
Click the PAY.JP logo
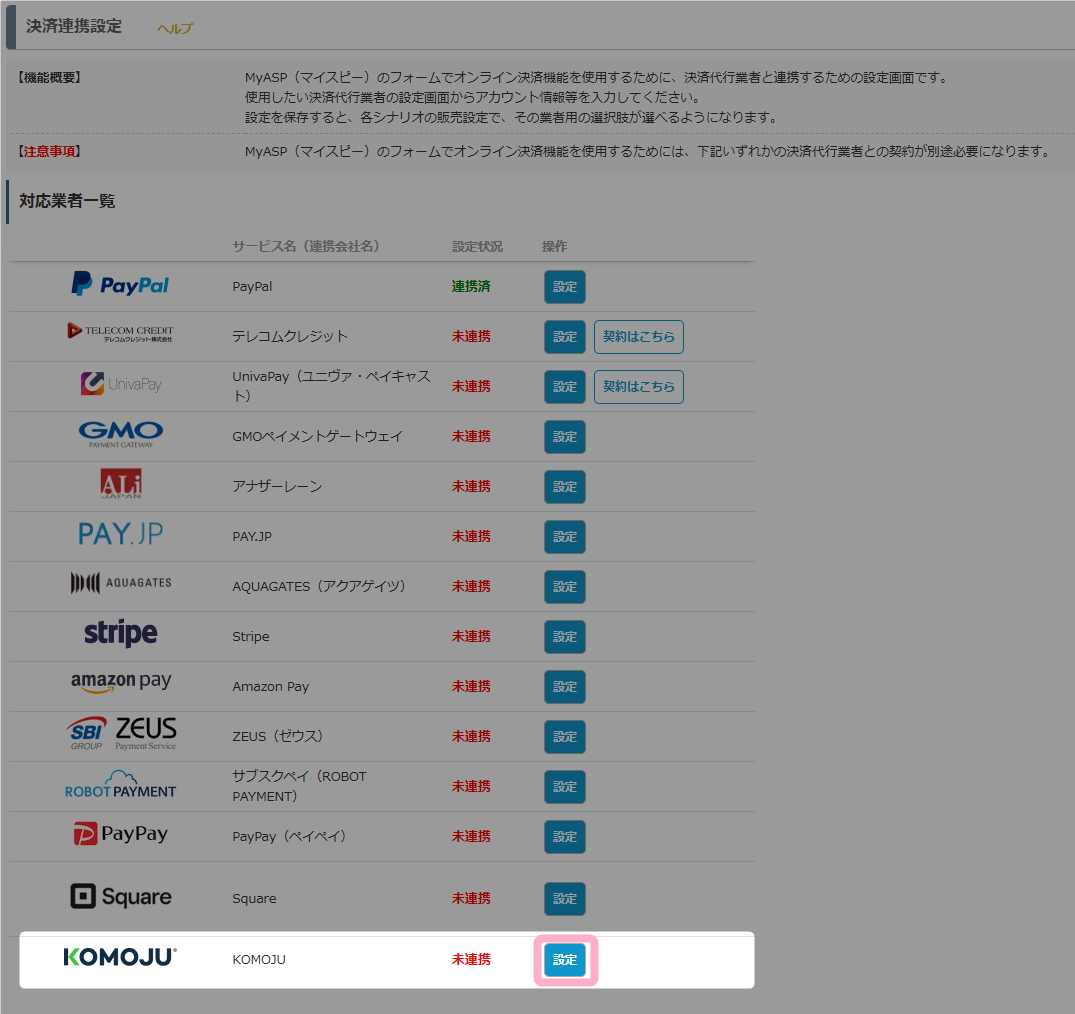pos(120,534)
